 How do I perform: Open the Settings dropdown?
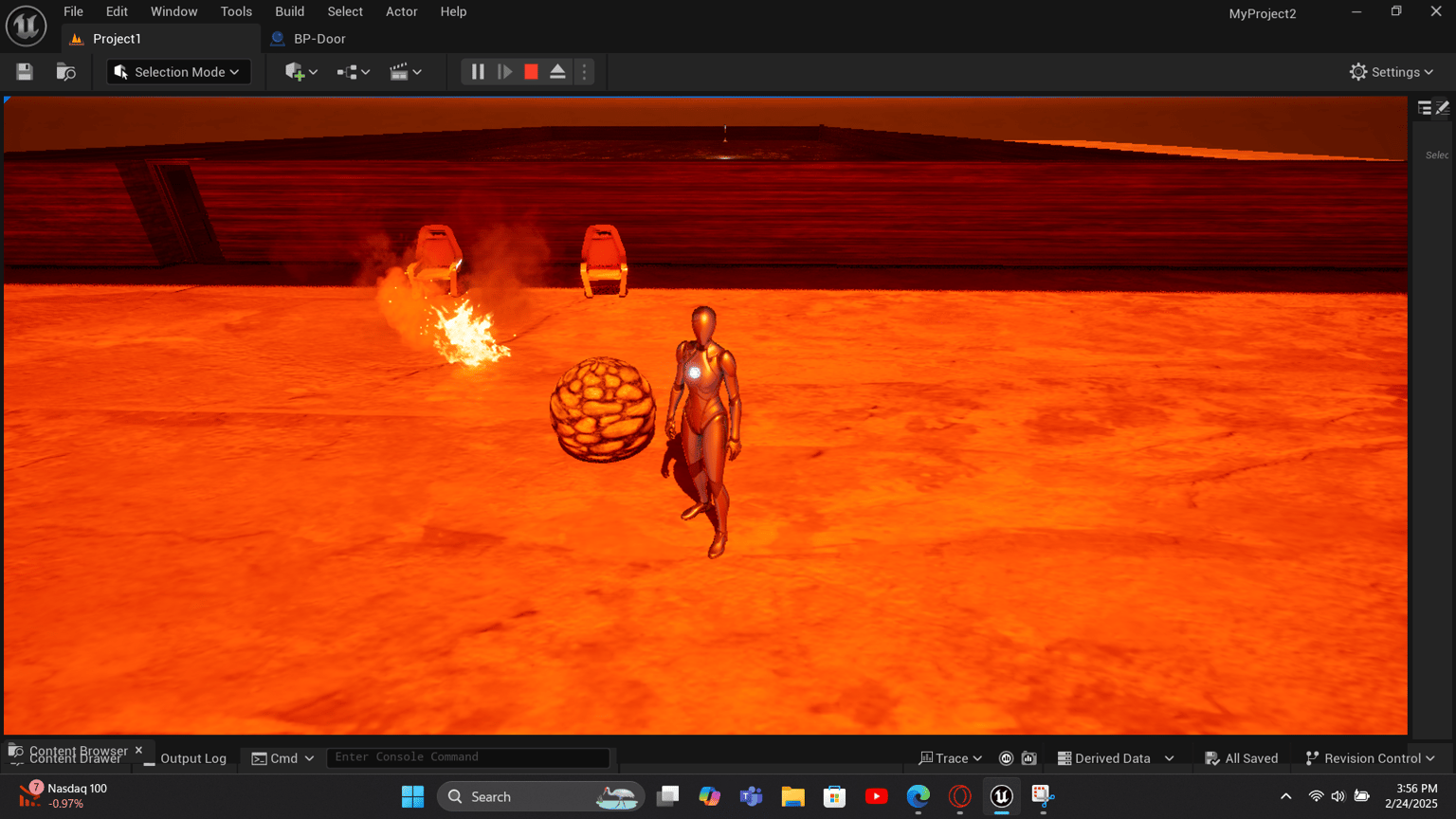[1391, 72]
